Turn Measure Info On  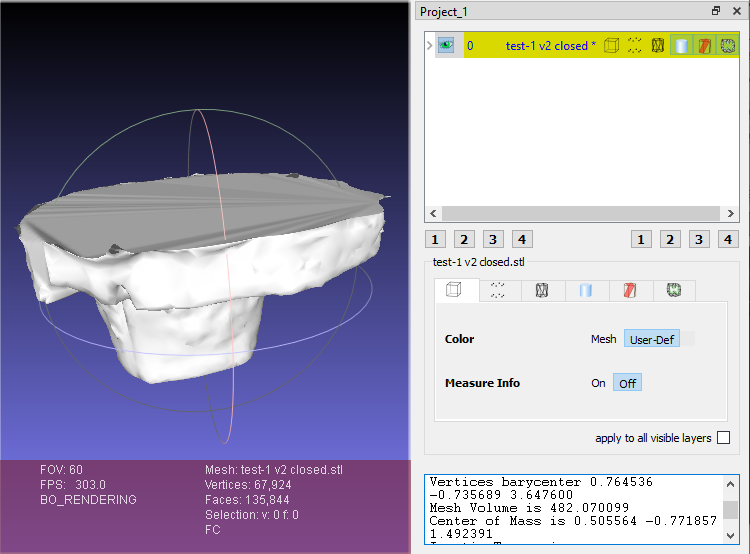click(598, 383)
